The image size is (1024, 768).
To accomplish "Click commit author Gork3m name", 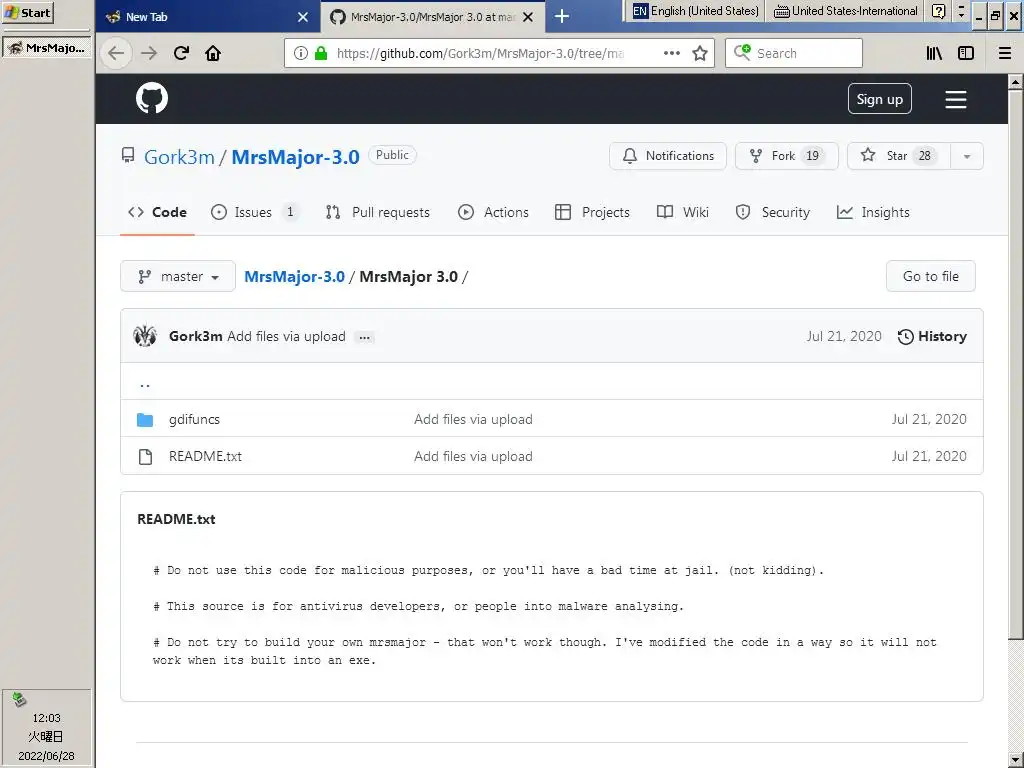I will click(x=195, y=336).
